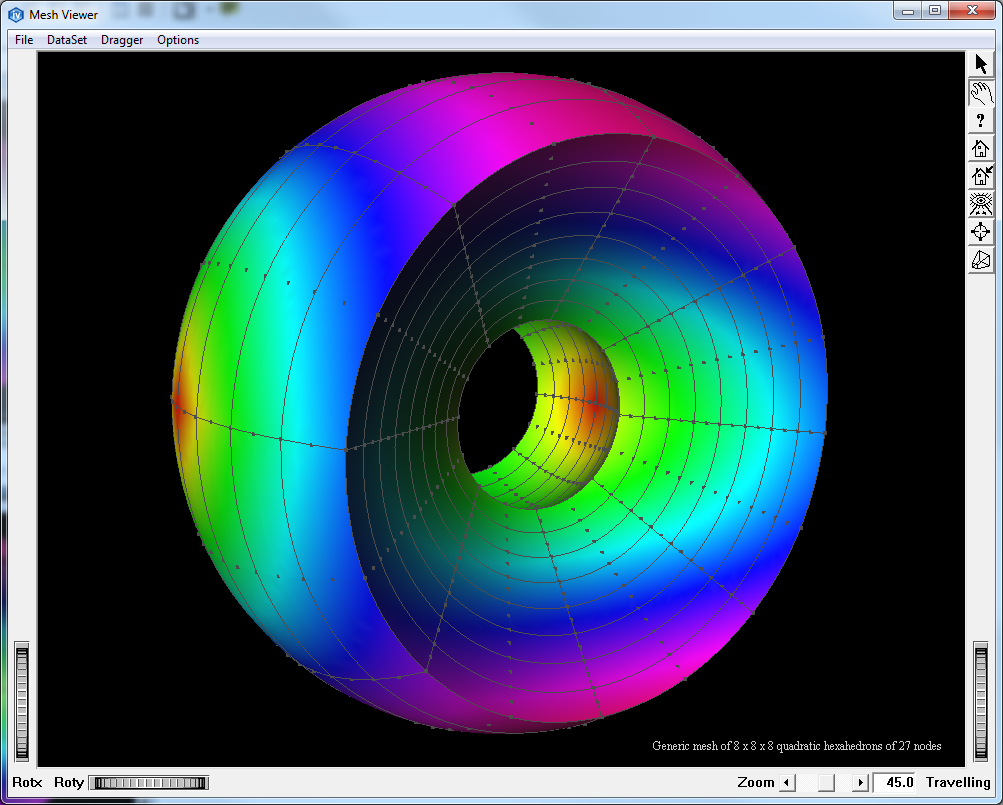Minimize the Mesh Viewer window

click(x=908, y=10)
